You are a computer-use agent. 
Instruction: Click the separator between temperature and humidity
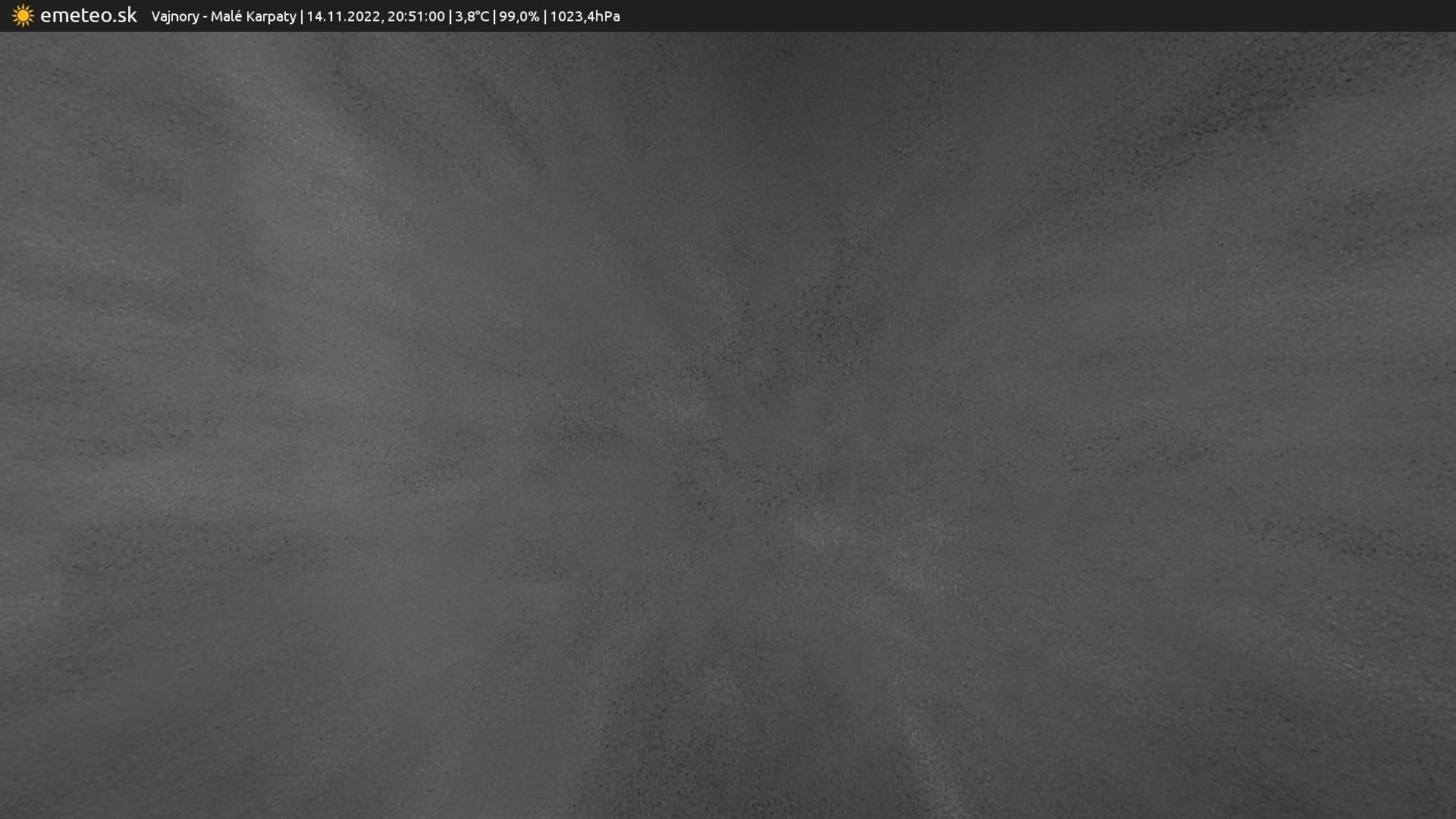(494, 17)
